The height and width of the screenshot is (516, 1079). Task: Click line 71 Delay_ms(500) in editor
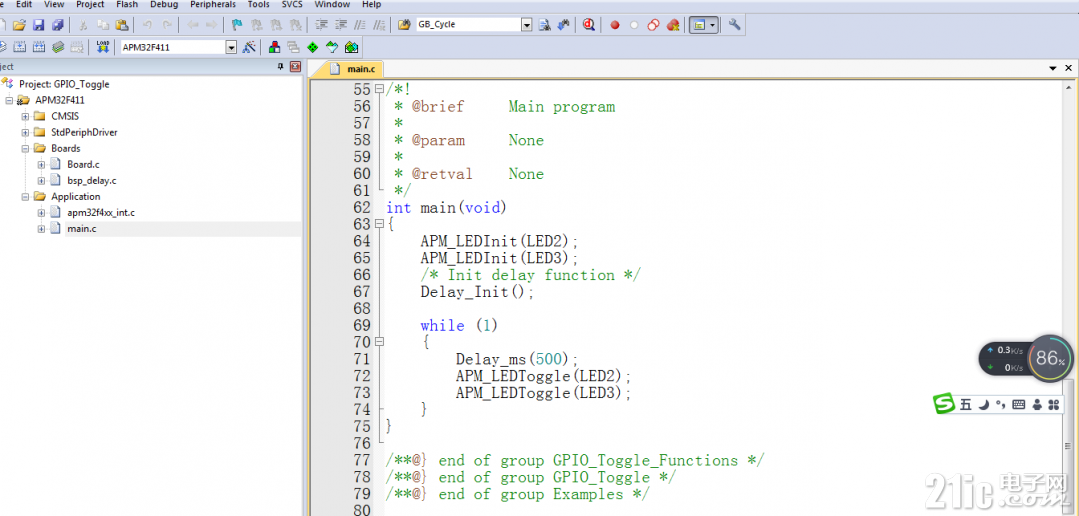click(x=517, y=359)
